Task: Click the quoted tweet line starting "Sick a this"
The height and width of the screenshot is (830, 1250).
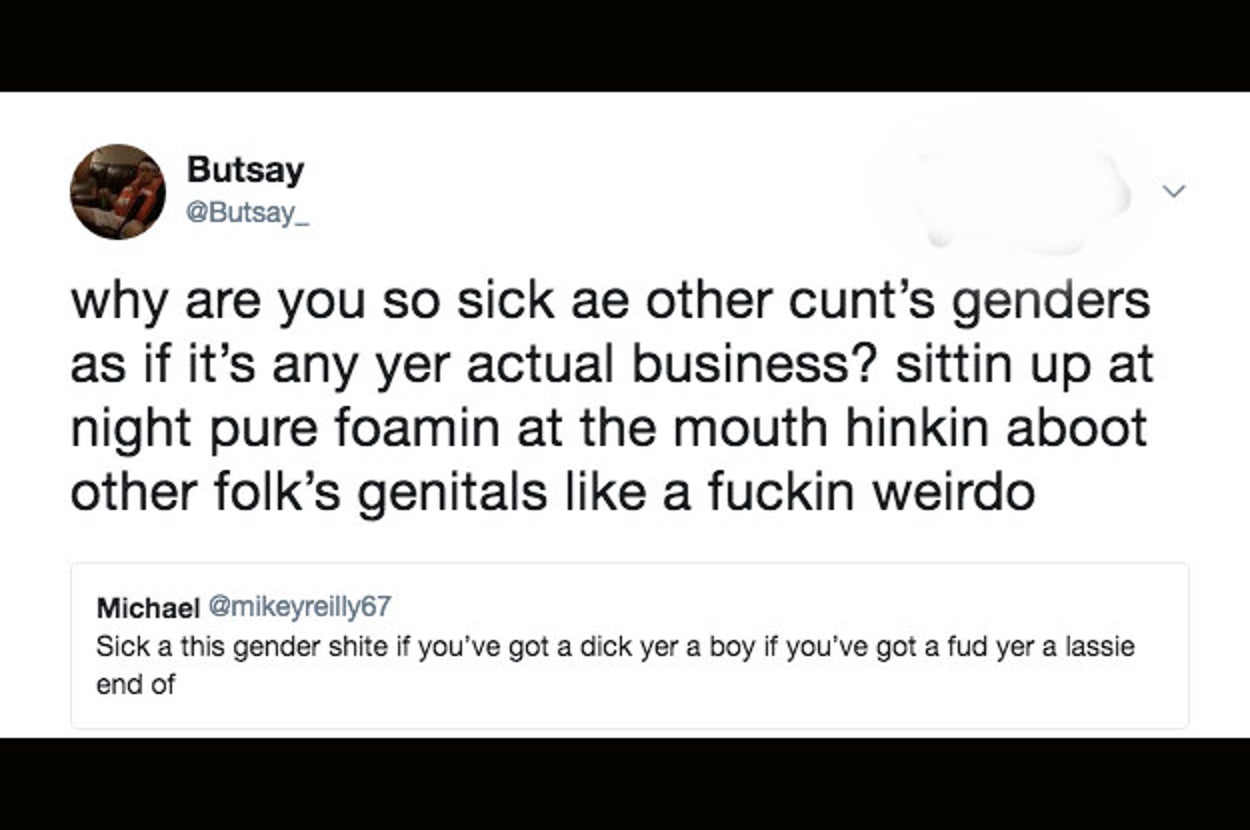Action: point(614,646)
